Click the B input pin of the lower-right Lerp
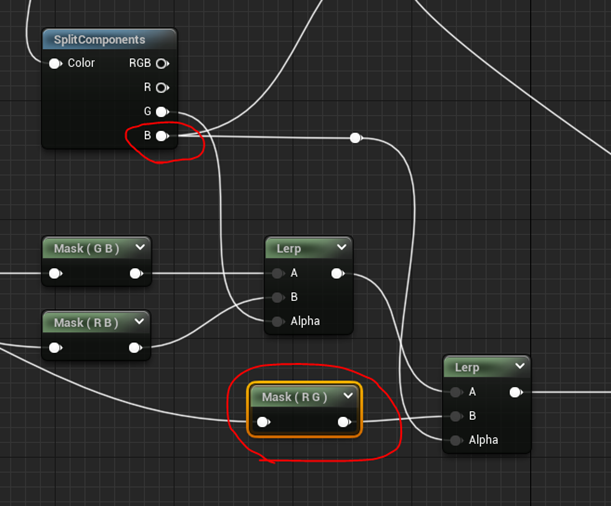Image resolution: width=611 pixels, height=506 pixels. [x=456, y=416]
